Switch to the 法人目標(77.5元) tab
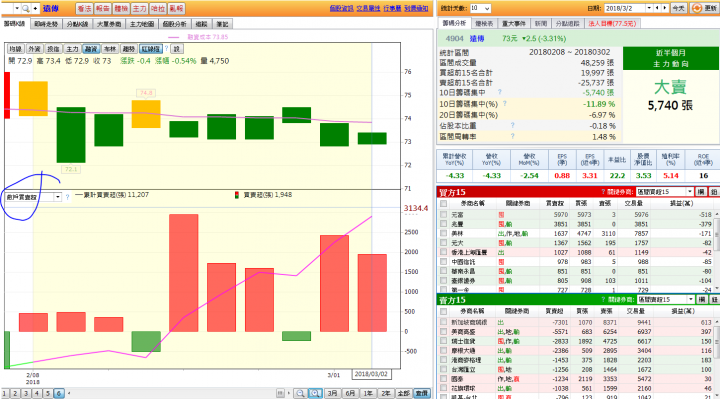This screenshot has width=720, height=399. pyautogui.click(x=612, y=23)
